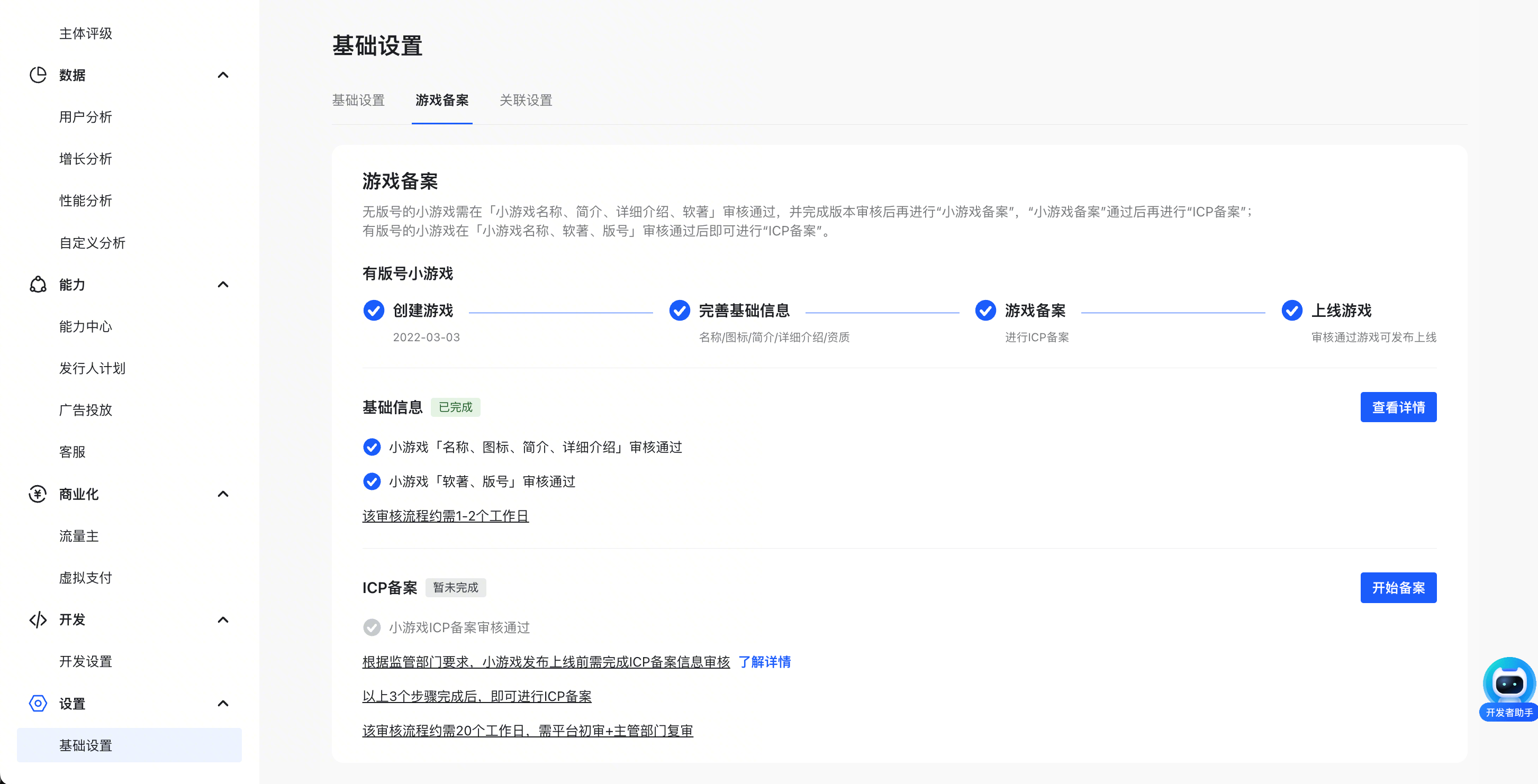1538x784 pixels.
Task: Collapse the 设置 sidebar section
Action: click(223, 704)
